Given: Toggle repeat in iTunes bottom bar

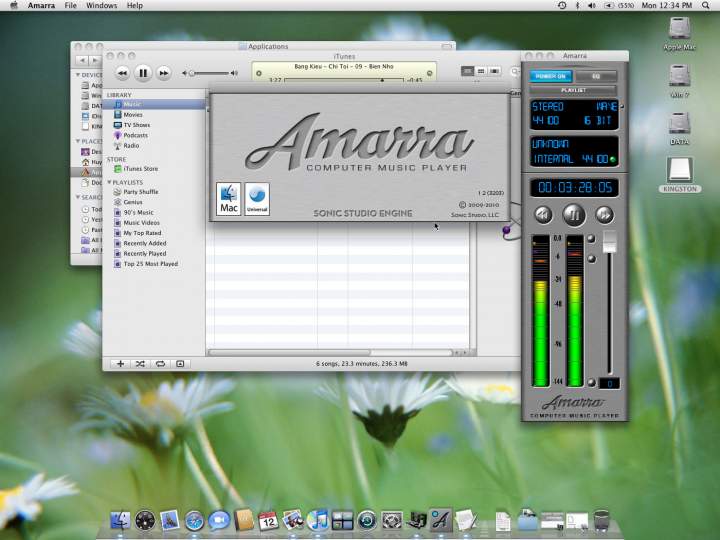Looking at the screenshot, I should [160, 364].
